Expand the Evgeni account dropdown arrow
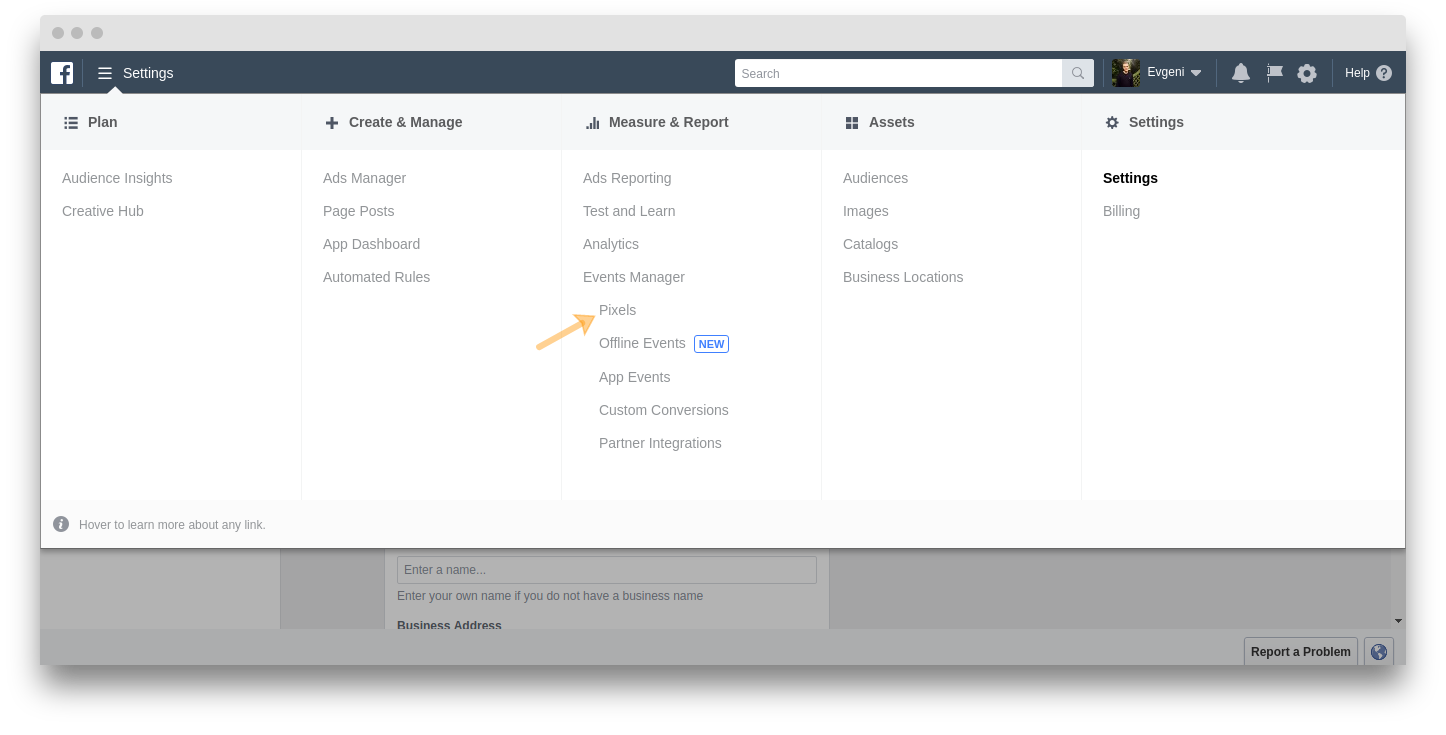Screen dimensions: 1446x735 pos(1196,74)
